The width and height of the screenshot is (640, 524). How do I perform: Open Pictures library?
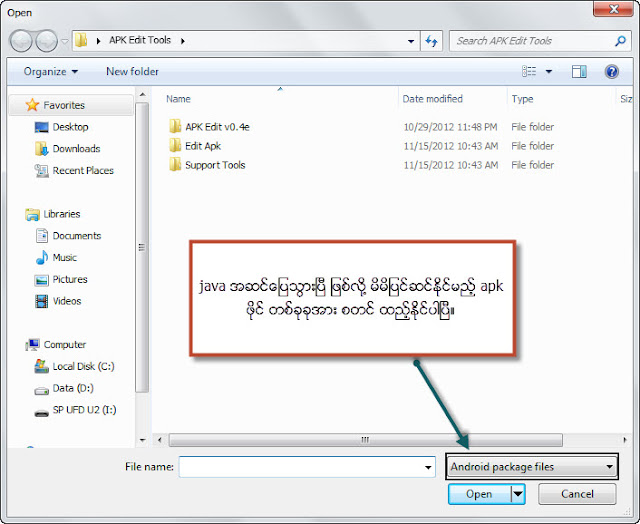pyautogui.click(x=70, y=279)
